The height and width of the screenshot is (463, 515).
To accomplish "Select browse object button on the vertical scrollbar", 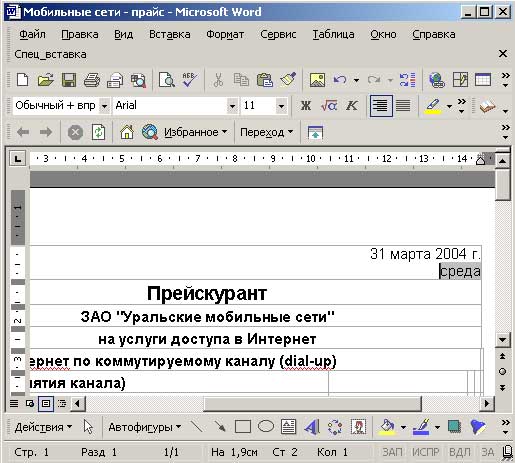I will click(502, 372).
